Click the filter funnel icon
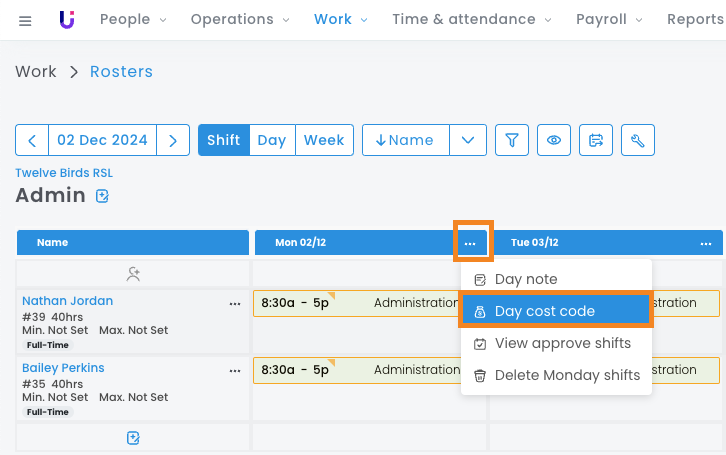726x455 pixels. 512,141
